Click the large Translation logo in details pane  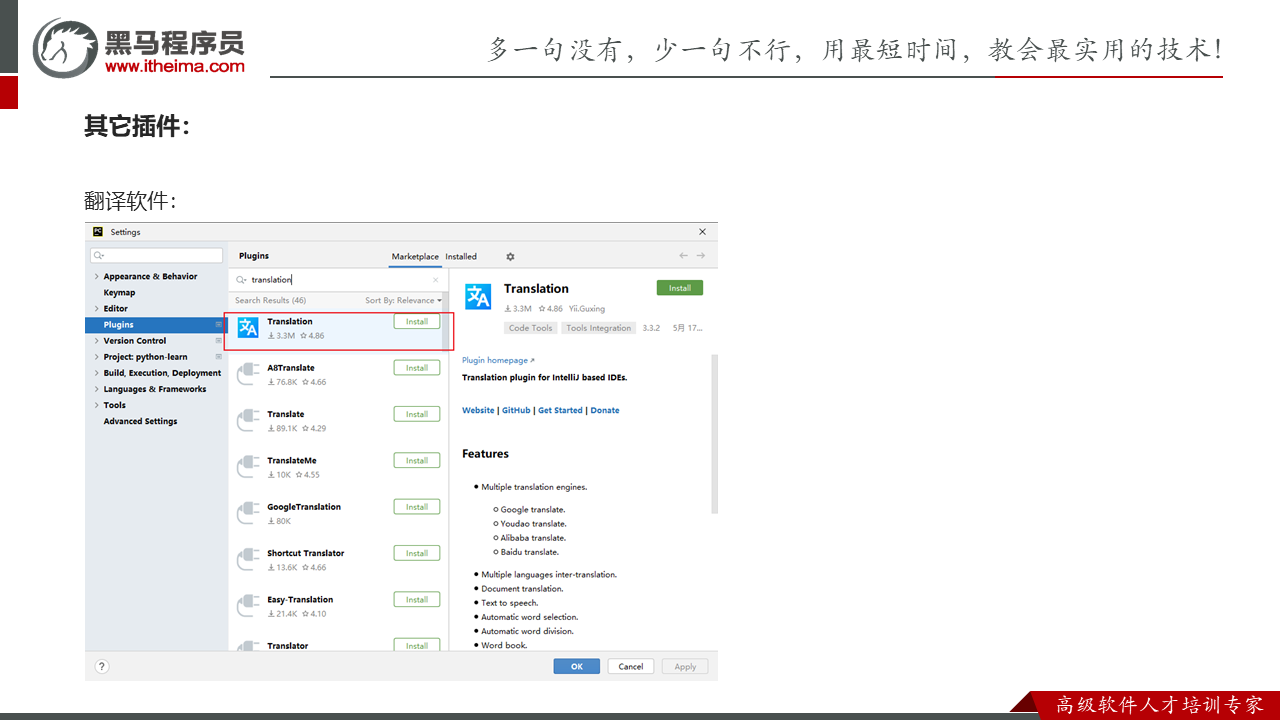[478, 296]
